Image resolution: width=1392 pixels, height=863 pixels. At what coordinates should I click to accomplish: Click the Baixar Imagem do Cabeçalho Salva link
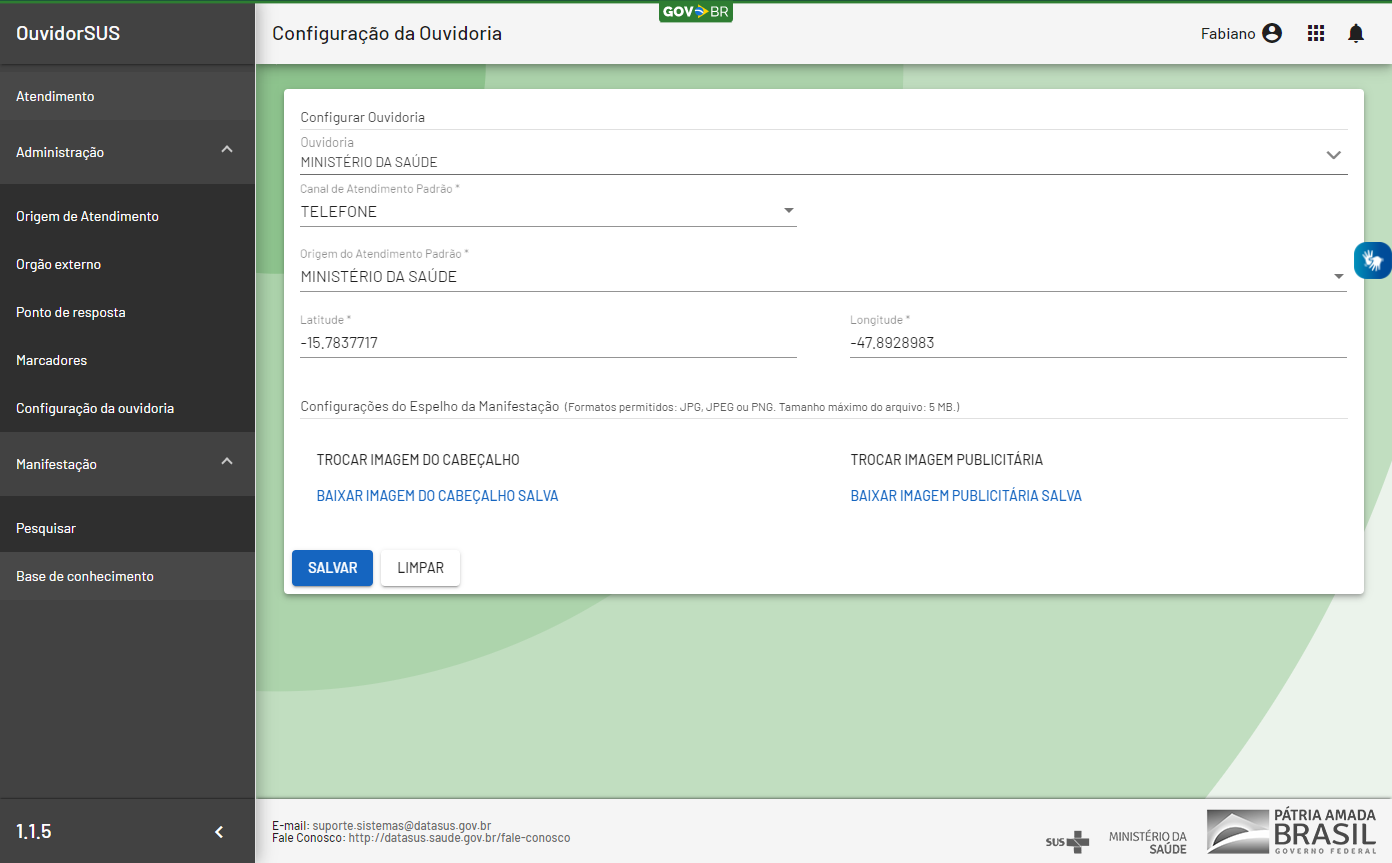(437, 496)
